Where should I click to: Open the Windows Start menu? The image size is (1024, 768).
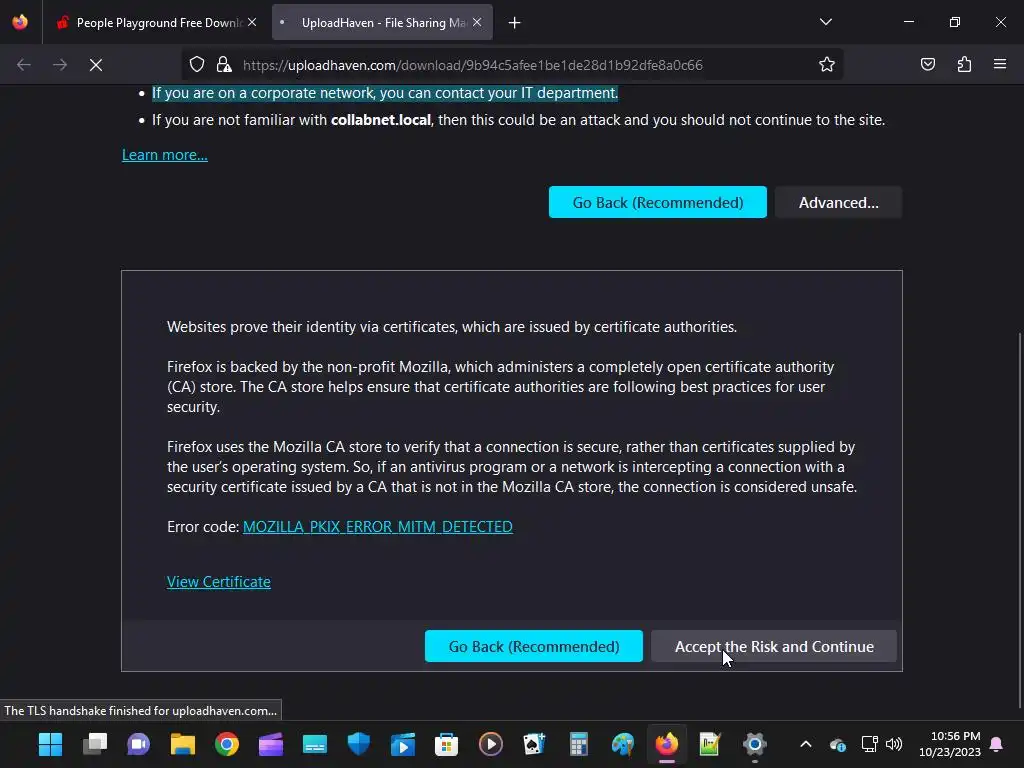(50, 744)
